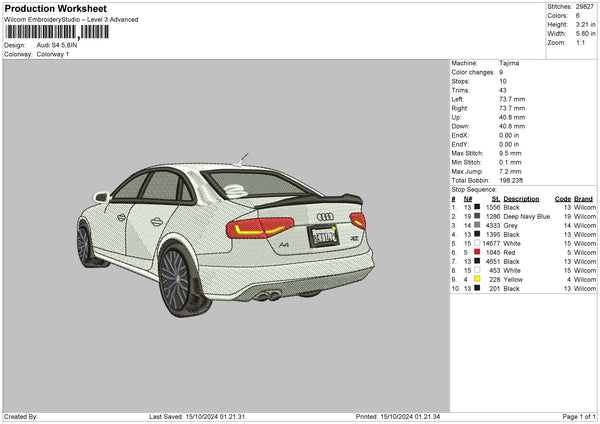Click the embroidered Audi car preview
600x424 pixels.
(x=225, y=235)
